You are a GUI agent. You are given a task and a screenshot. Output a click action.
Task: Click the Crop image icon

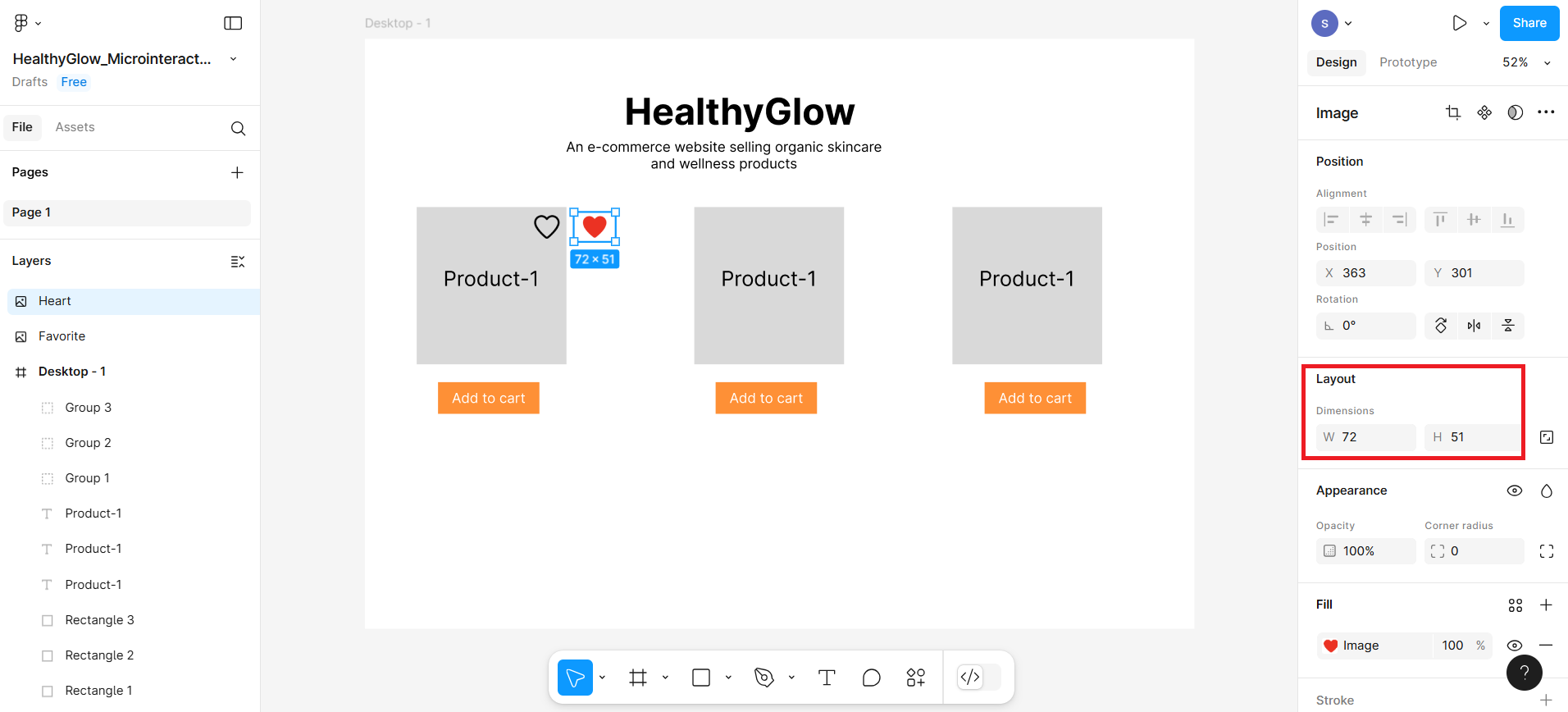pos(1453,113)
